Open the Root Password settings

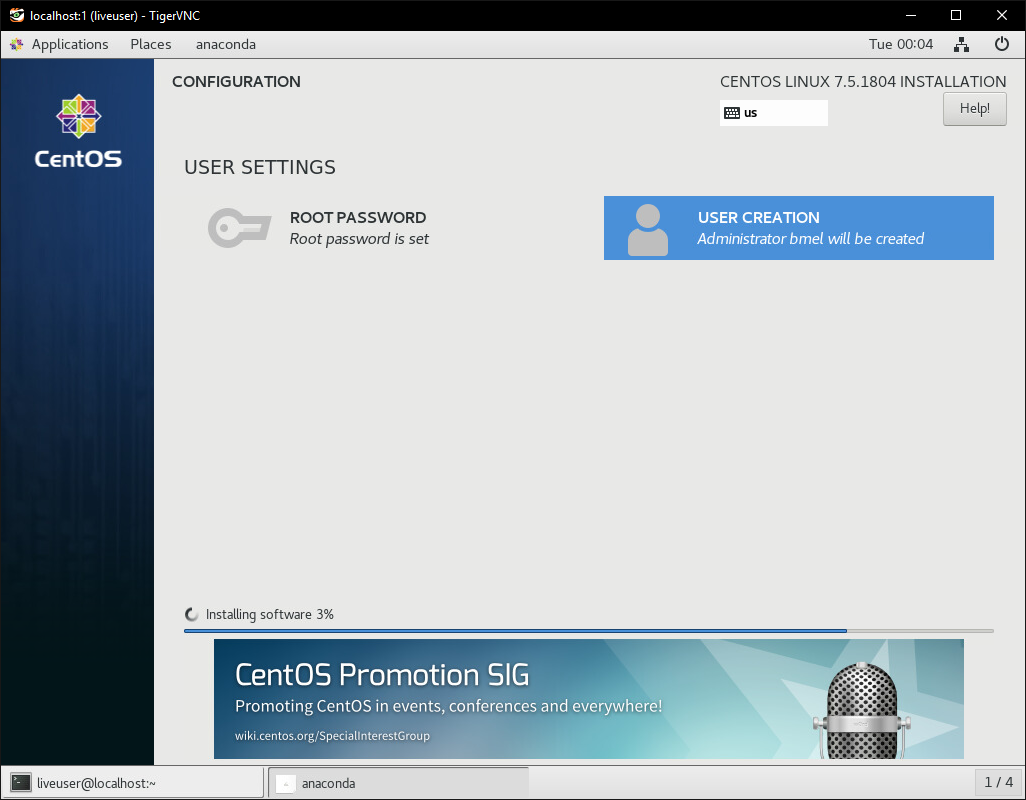coord(358,228)
